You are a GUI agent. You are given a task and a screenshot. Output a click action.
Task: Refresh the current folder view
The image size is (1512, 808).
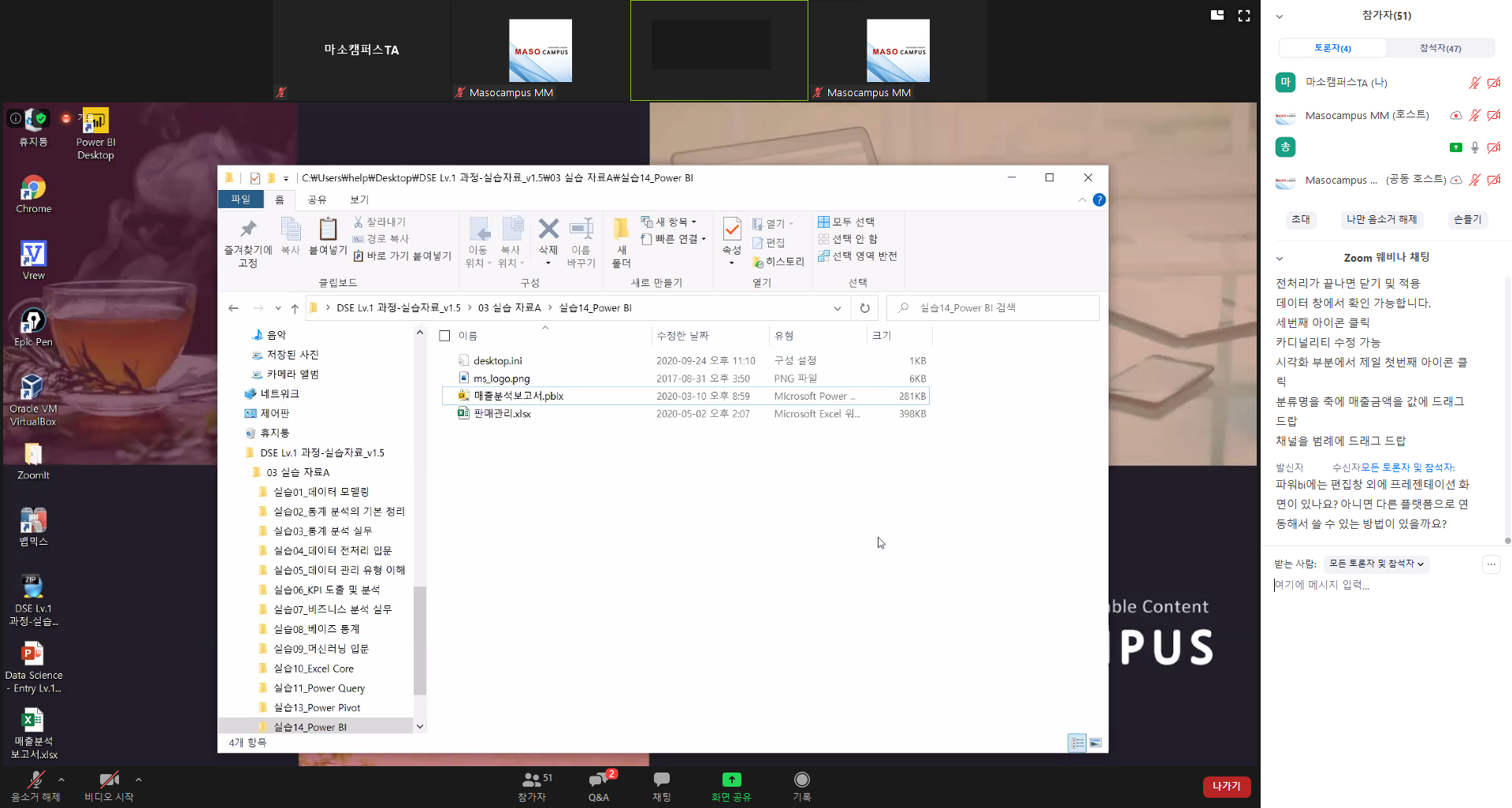coord(864,308)
